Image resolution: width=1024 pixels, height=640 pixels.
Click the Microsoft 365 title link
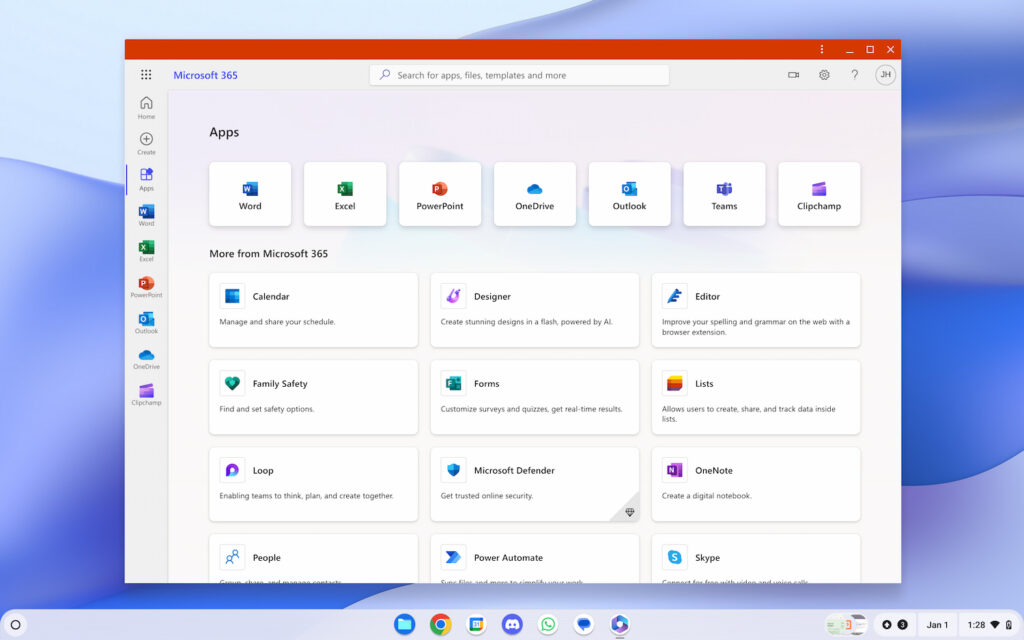205,75
